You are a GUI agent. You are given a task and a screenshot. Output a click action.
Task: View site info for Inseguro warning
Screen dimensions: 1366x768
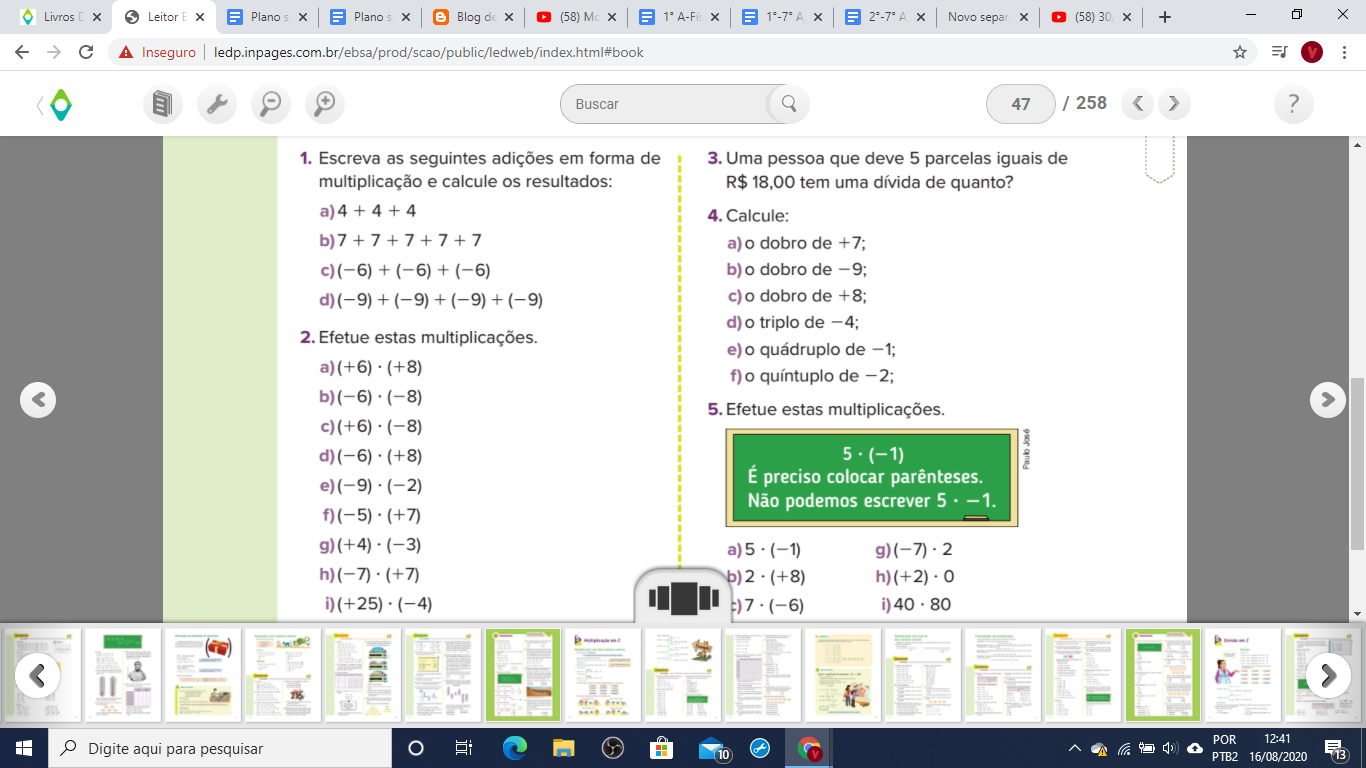click(x=158, y=52)
